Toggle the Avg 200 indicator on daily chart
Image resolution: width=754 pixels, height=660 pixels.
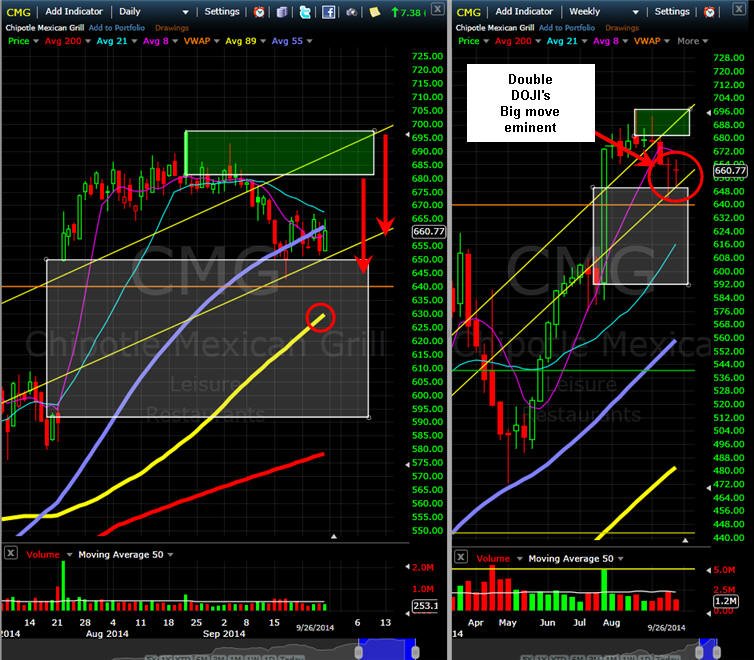[x=63, y=41]
